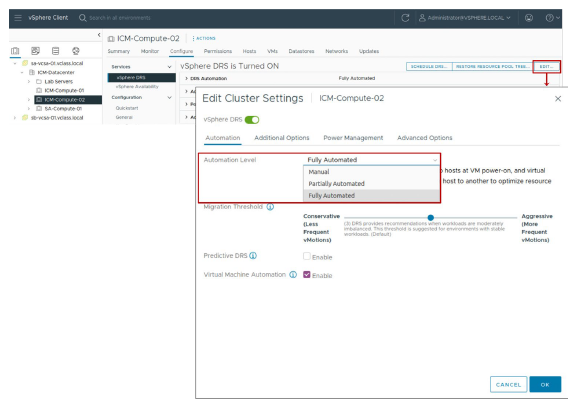Open the Updates tab
579x408 pixels.
coord(369,51)
